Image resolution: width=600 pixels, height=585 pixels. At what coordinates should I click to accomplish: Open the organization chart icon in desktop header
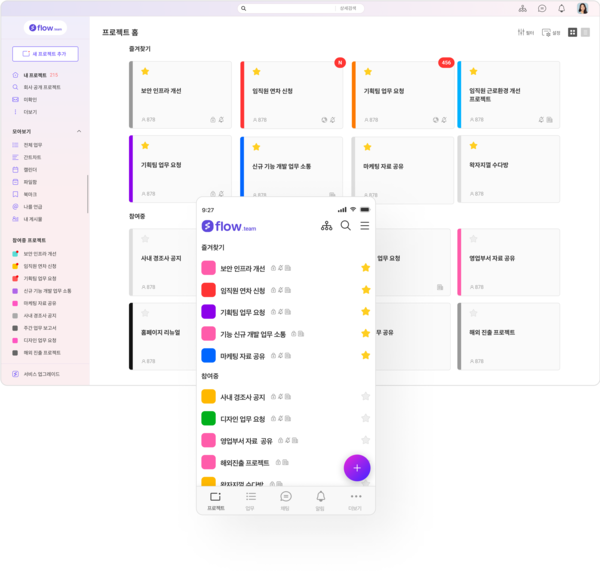point(522,8)
